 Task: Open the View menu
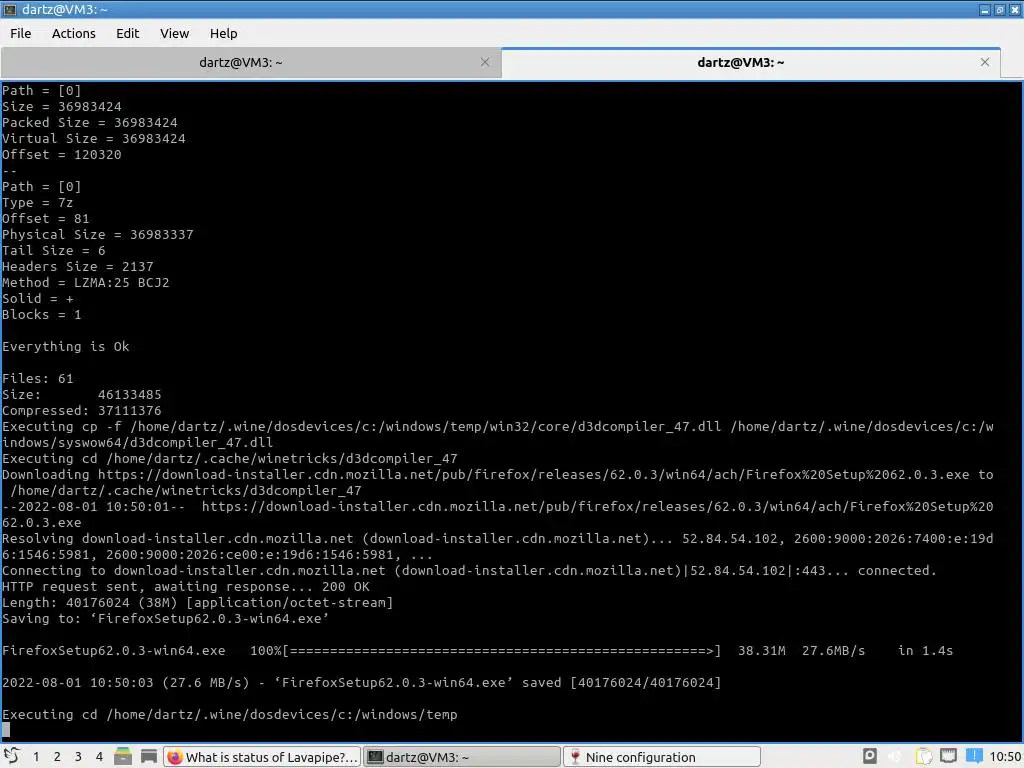coord(174,33)
